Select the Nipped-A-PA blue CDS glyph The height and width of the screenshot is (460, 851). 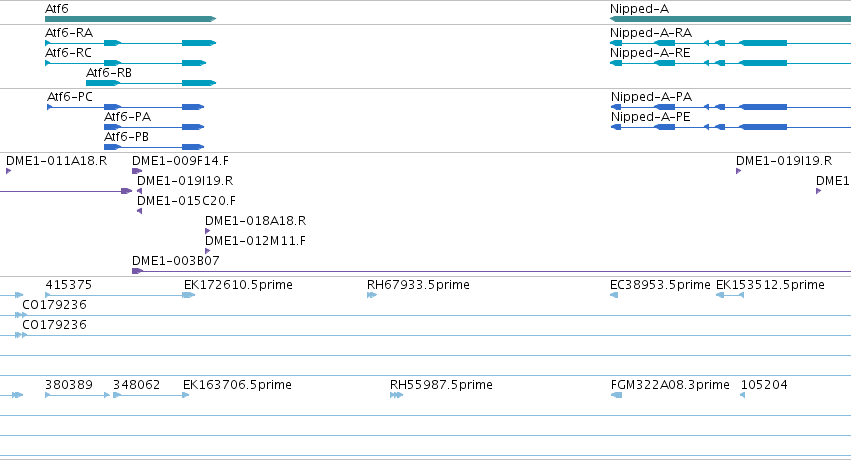(731, 107)
